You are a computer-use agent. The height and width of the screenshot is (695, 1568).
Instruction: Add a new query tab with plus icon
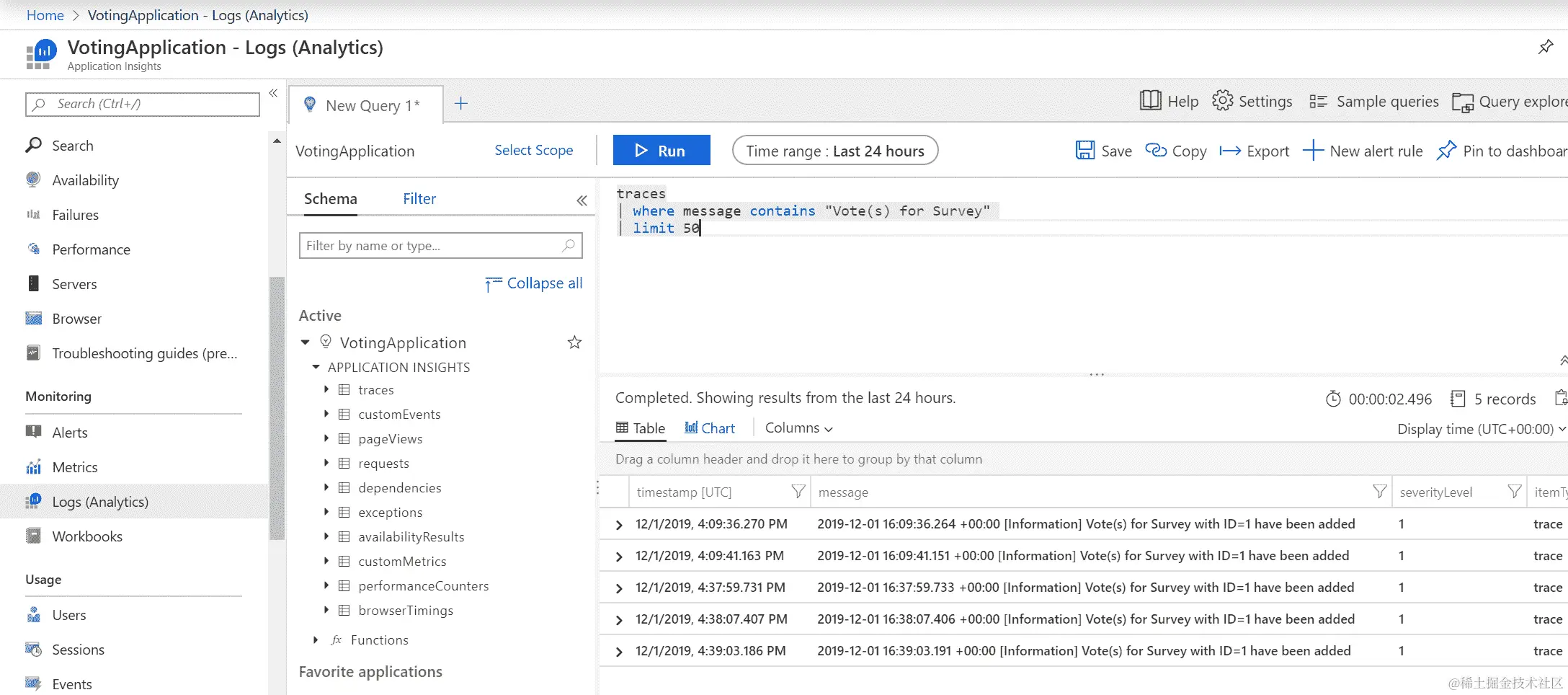click(x=461, y=104)
